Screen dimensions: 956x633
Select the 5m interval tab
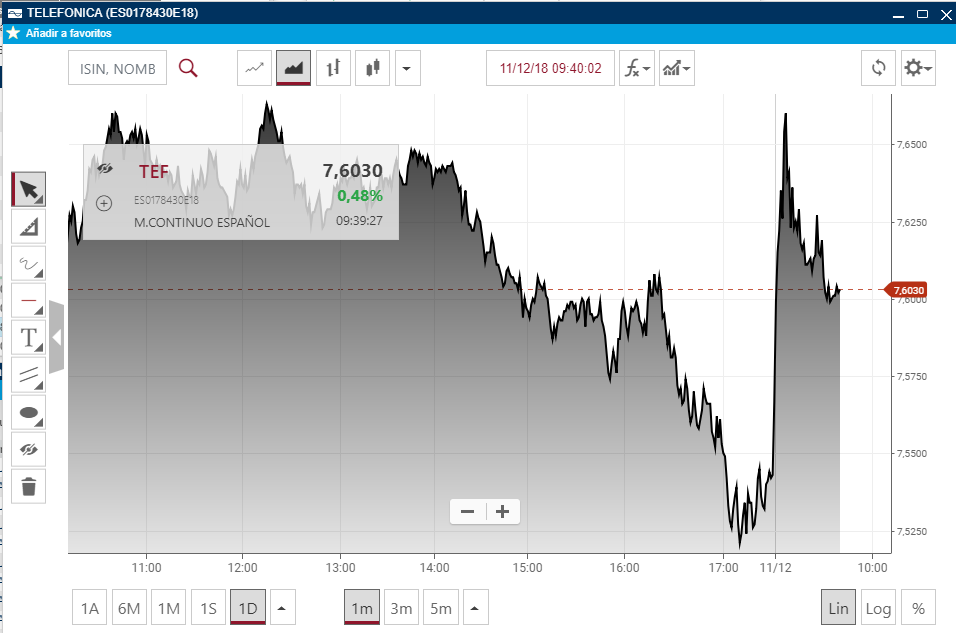coord(441,607)
